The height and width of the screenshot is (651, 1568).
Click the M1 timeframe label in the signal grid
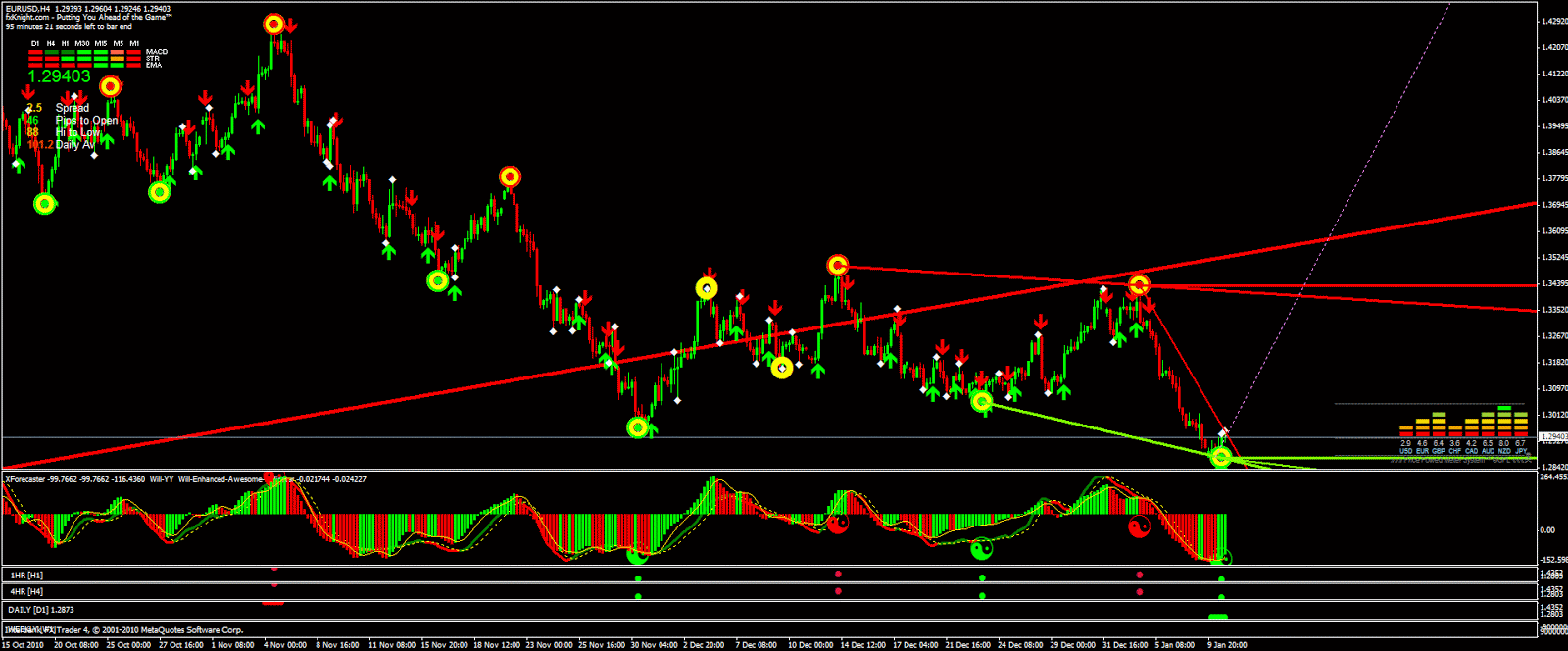(134, 43)
